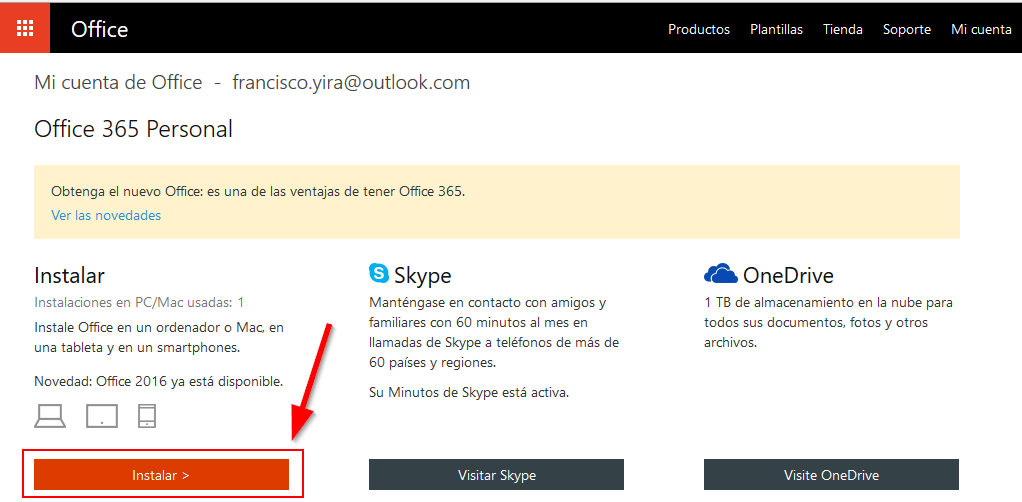Click the Skype section heading
Image resolution: width=1022 pixels, height=502 pixels.
click(x=422, y=275)
